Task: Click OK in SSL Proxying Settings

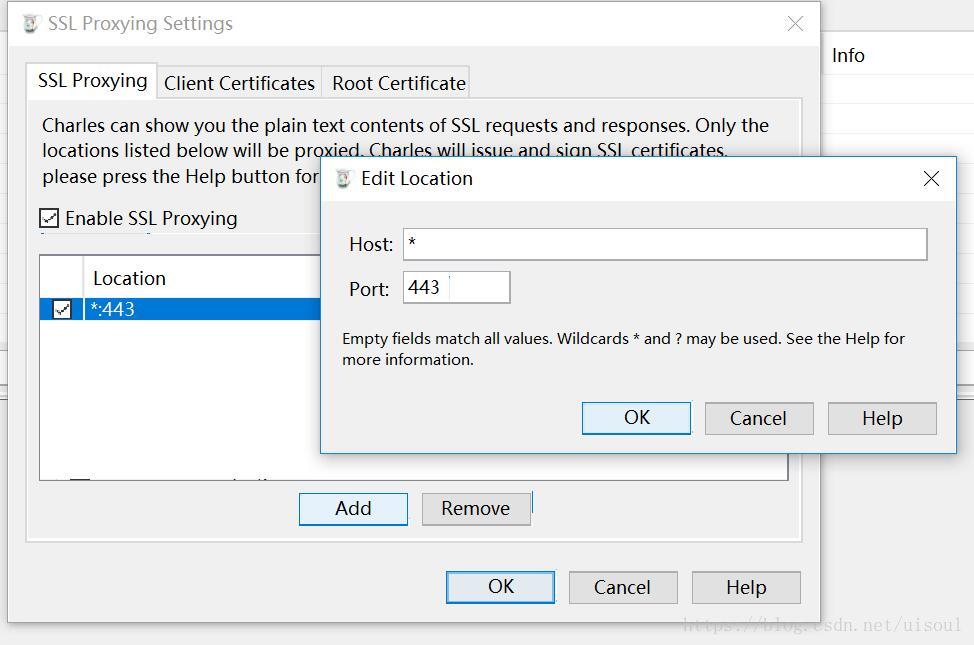Action: [500, 587]
